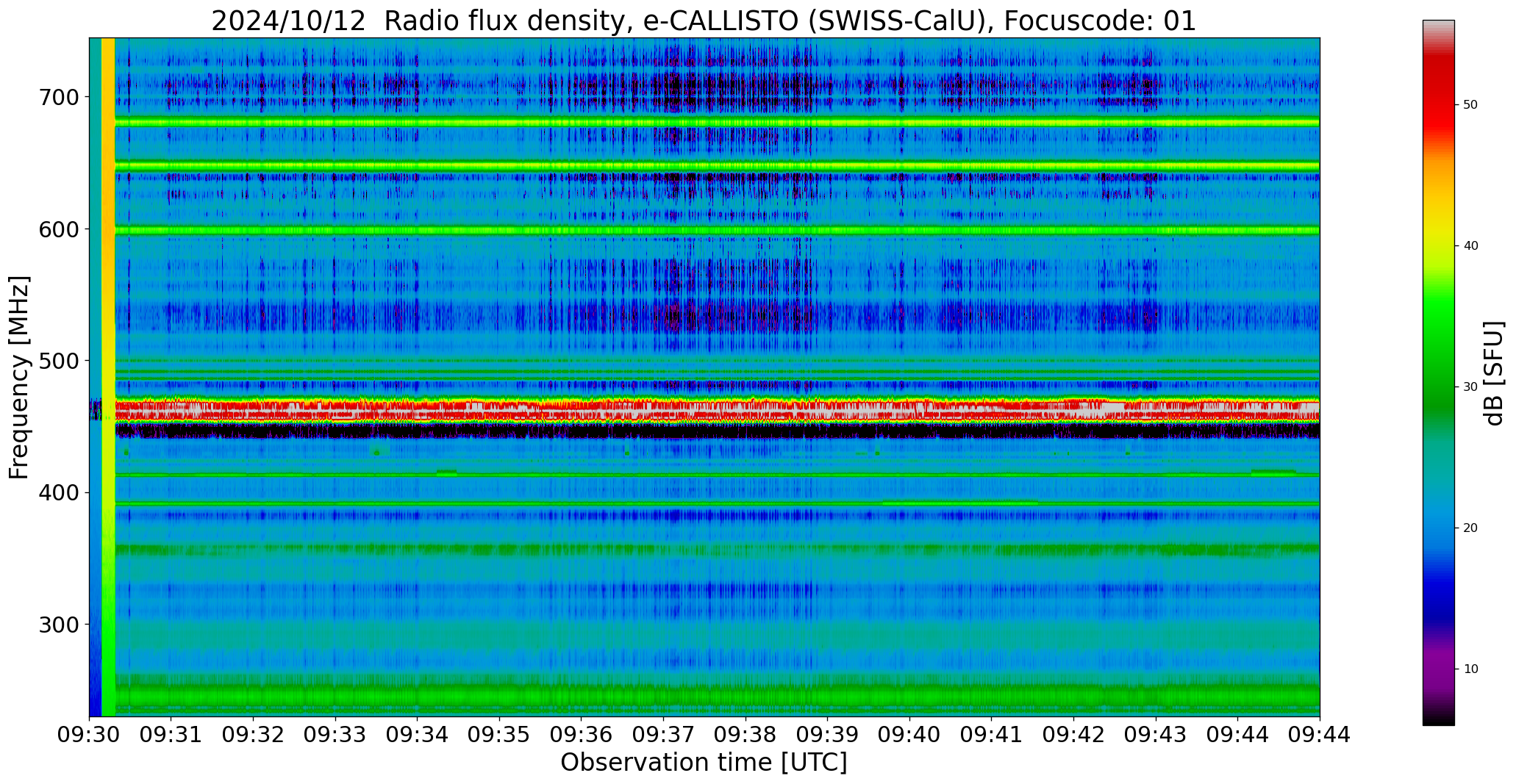Click the 09:30 time axis label

pyautogui.click(x=90, y=735)
